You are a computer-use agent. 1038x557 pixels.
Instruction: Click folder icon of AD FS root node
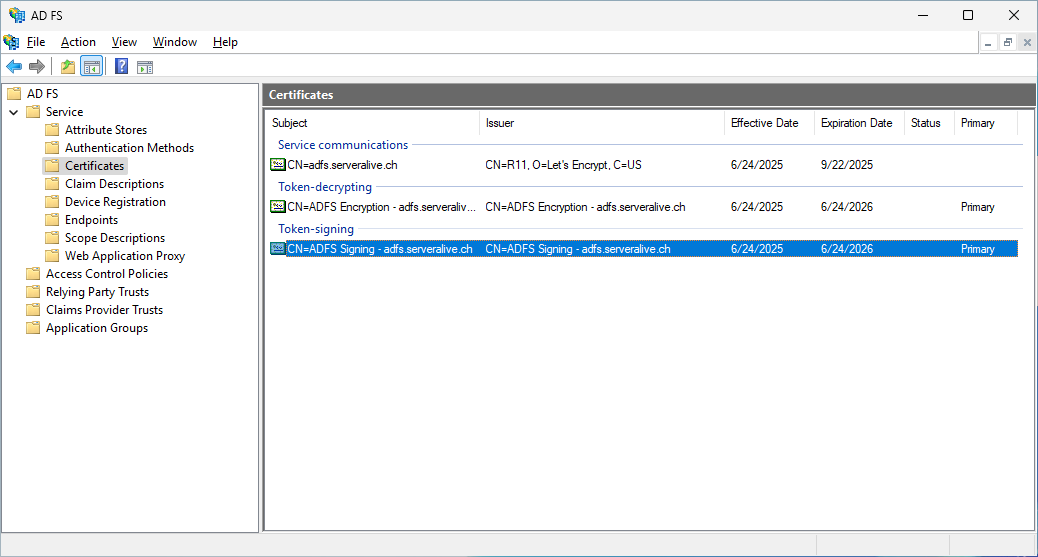14,93
